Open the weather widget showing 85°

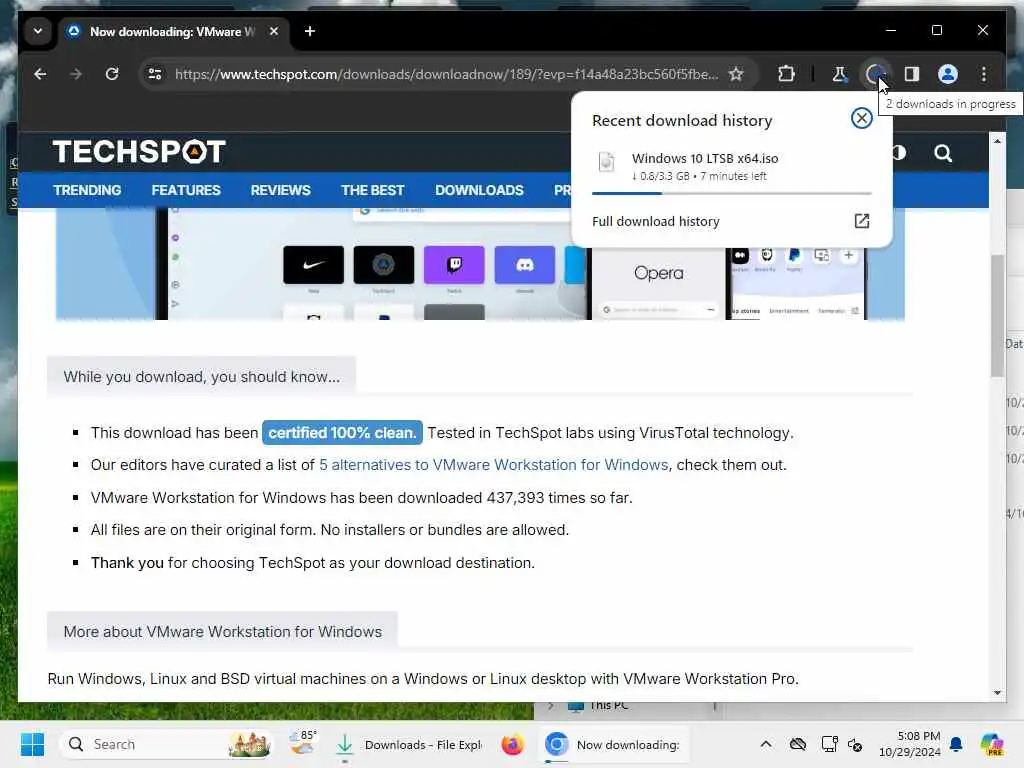303,744
